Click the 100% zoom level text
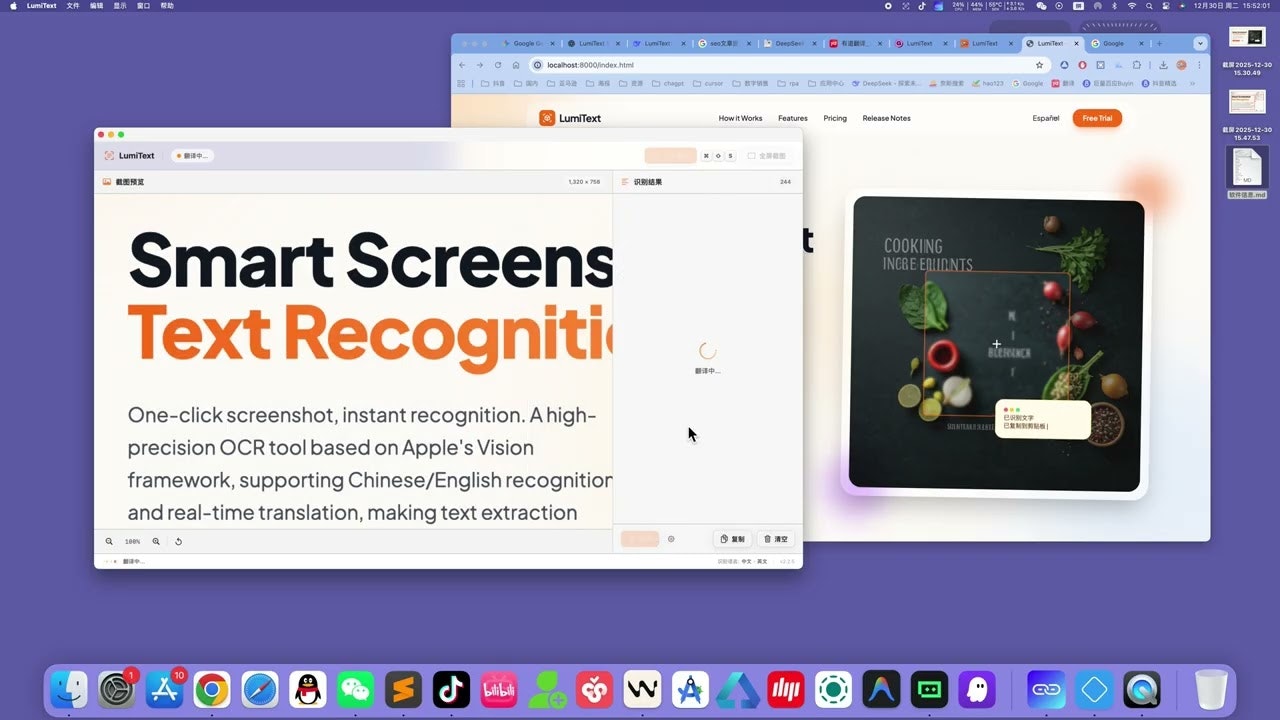The width and height of the screenshot is (1280, 720). pos(132,541)
